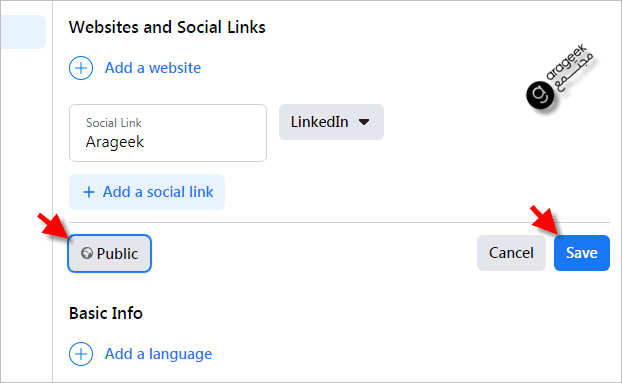Click the plus circle icon beside Add a website
The image size is (622, 383).
[81, 68]
